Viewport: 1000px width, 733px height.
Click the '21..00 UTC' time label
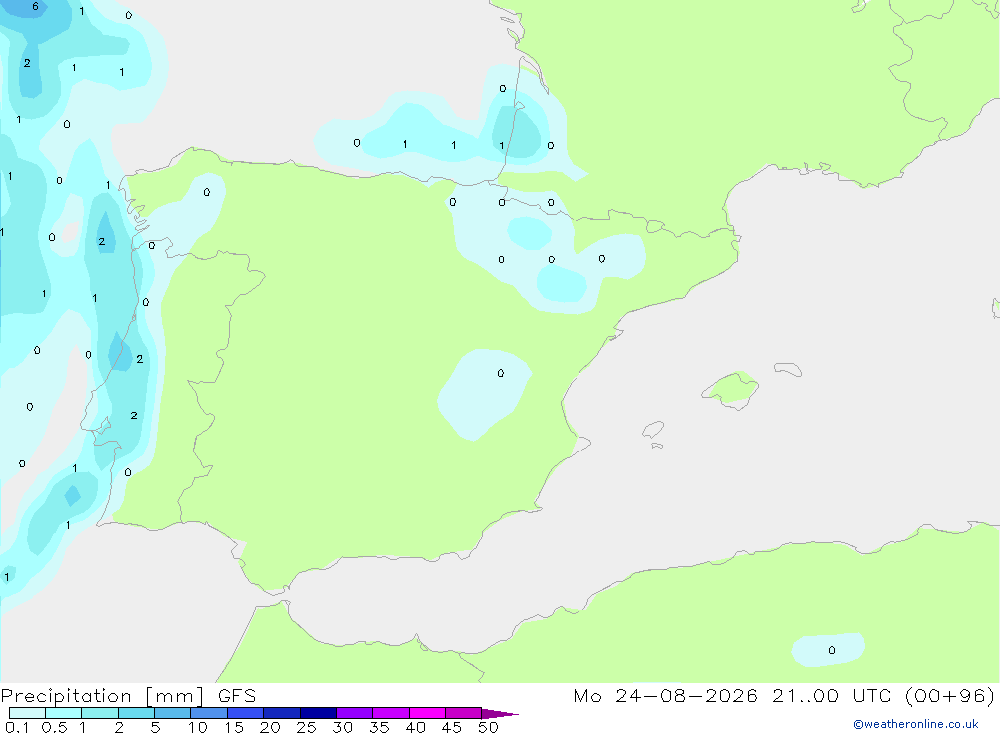[x=832, y=696]
